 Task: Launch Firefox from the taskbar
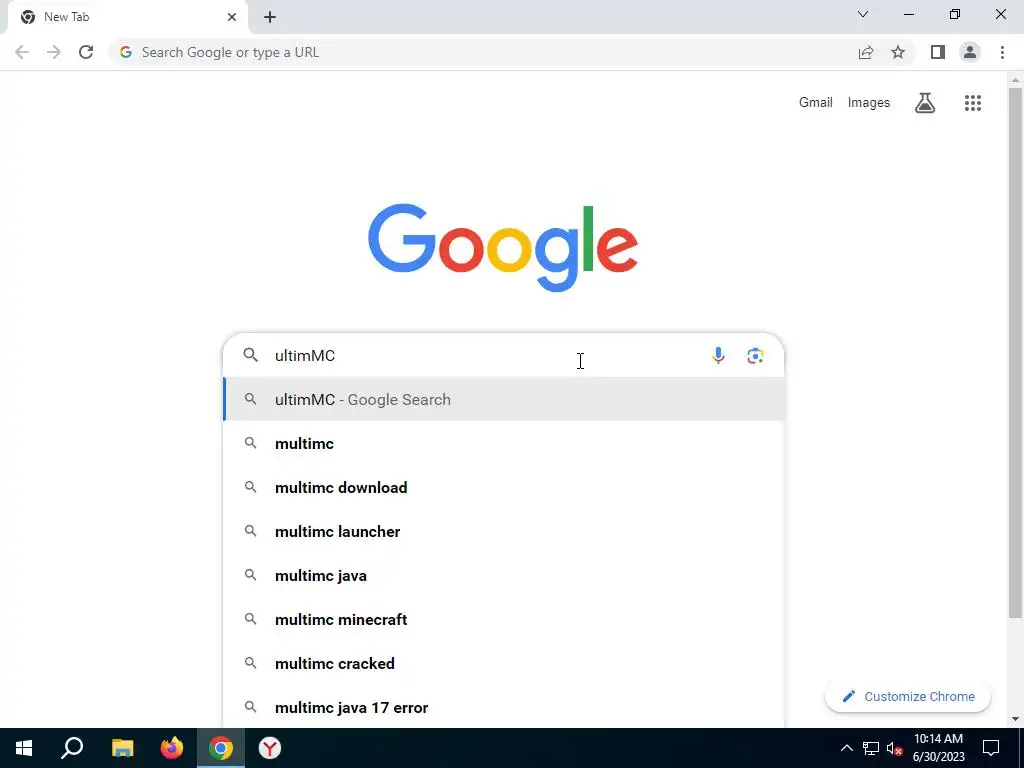point(172,748)
